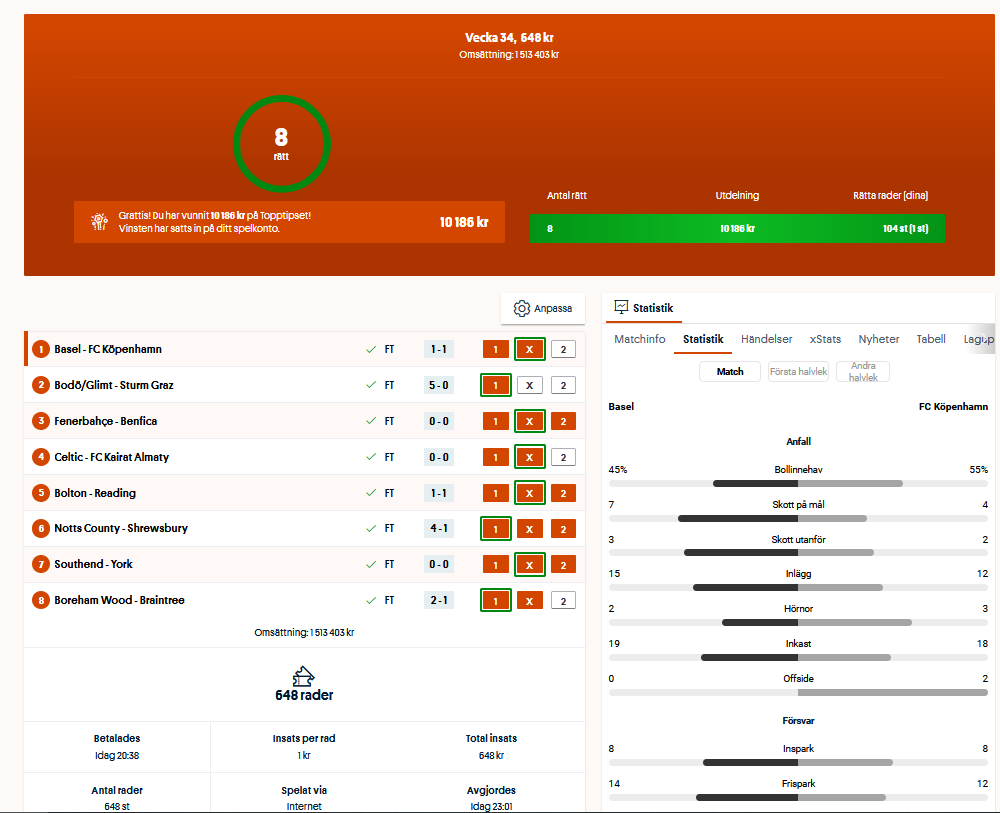Image resolution: width=1000 pixels, height=813 pixels.
Task: Click the 4-1 score for Notts County match
Action: pos(439,529)
